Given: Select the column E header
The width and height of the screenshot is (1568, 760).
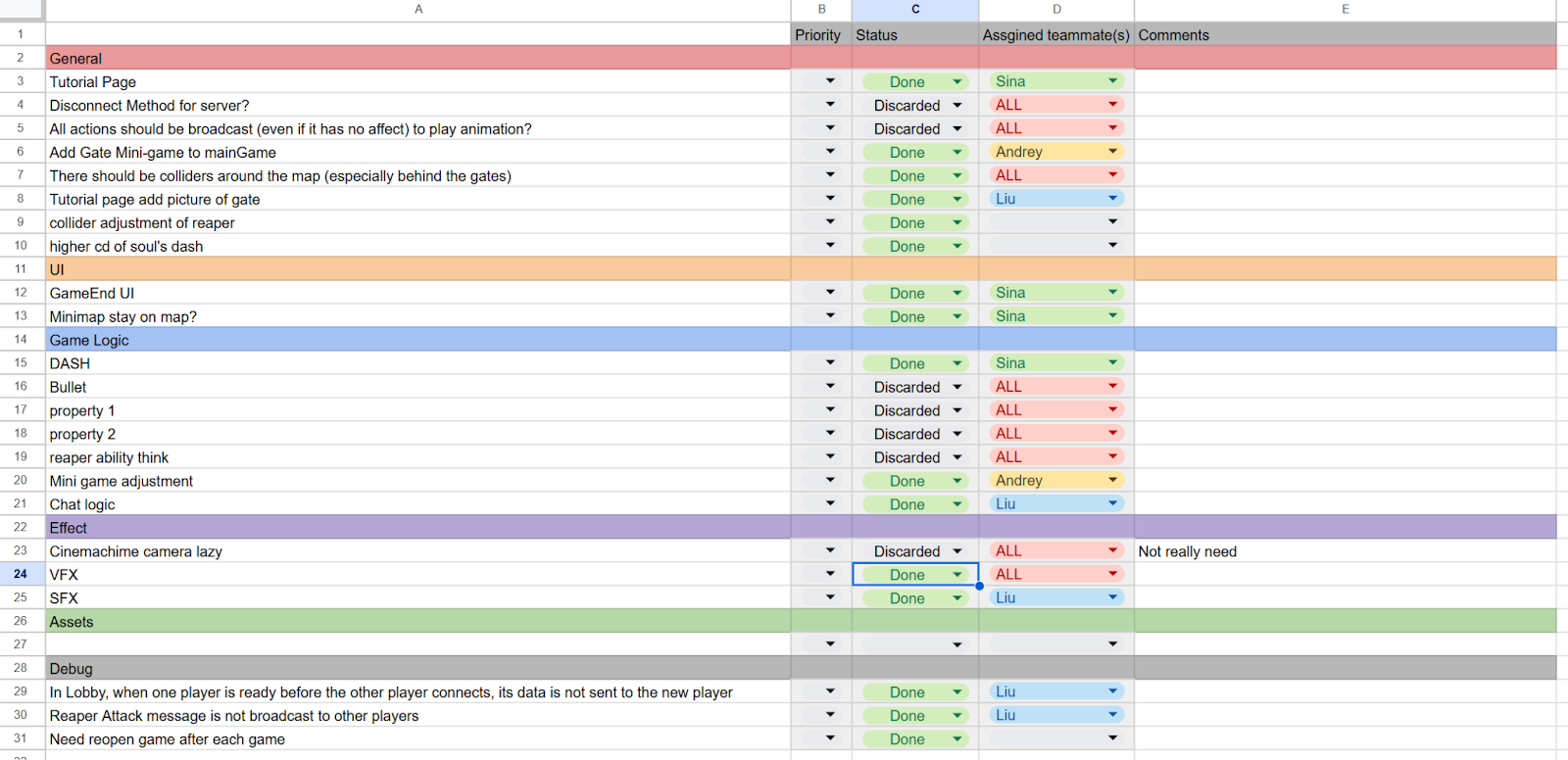Looking at the screenshot, I should (x=1345, y=10).
